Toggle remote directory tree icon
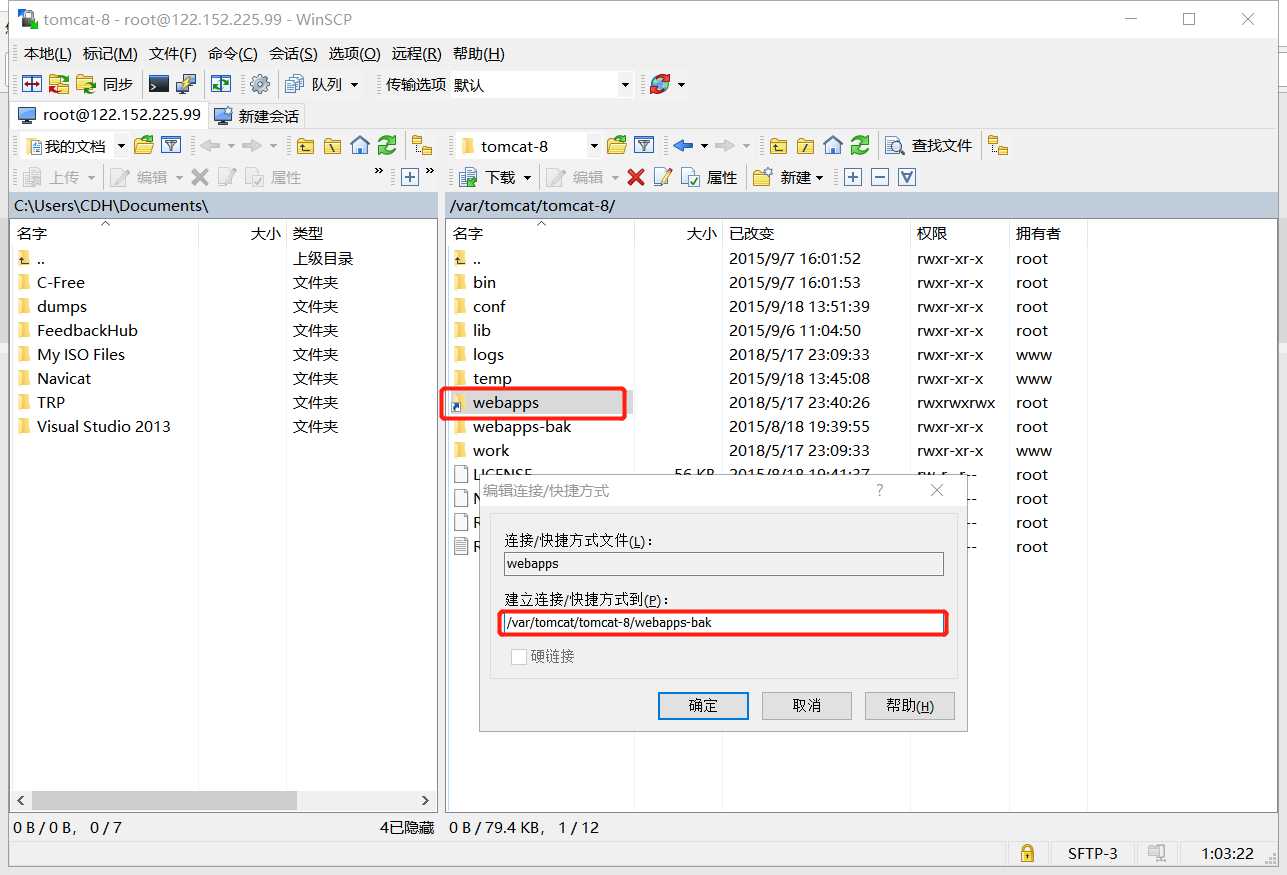This screenshot has width=1287, height=875. tap(997, 146)
